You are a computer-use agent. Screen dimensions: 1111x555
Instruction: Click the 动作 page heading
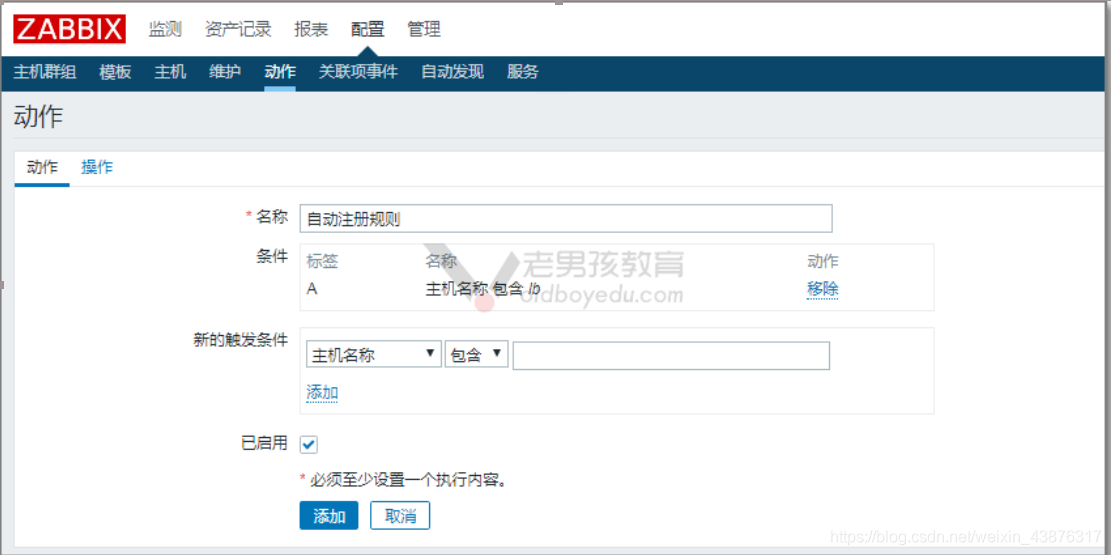pyautogui.click(x=38, y=117)
